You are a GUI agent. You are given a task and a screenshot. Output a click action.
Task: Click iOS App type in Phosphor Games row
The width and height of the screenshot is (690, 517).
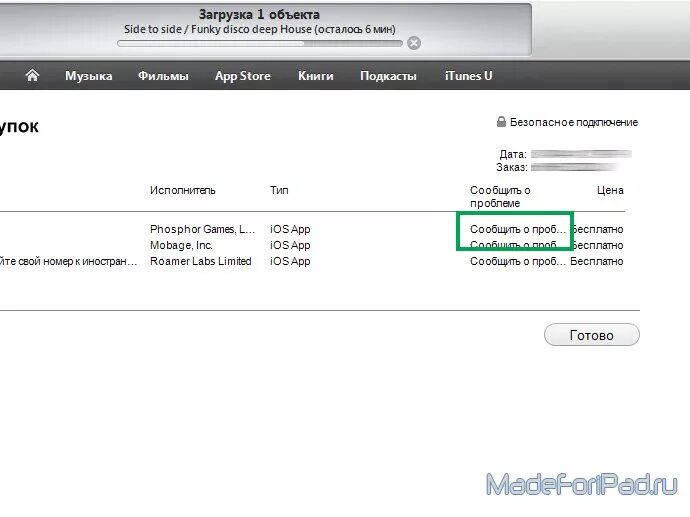[290, 229]
